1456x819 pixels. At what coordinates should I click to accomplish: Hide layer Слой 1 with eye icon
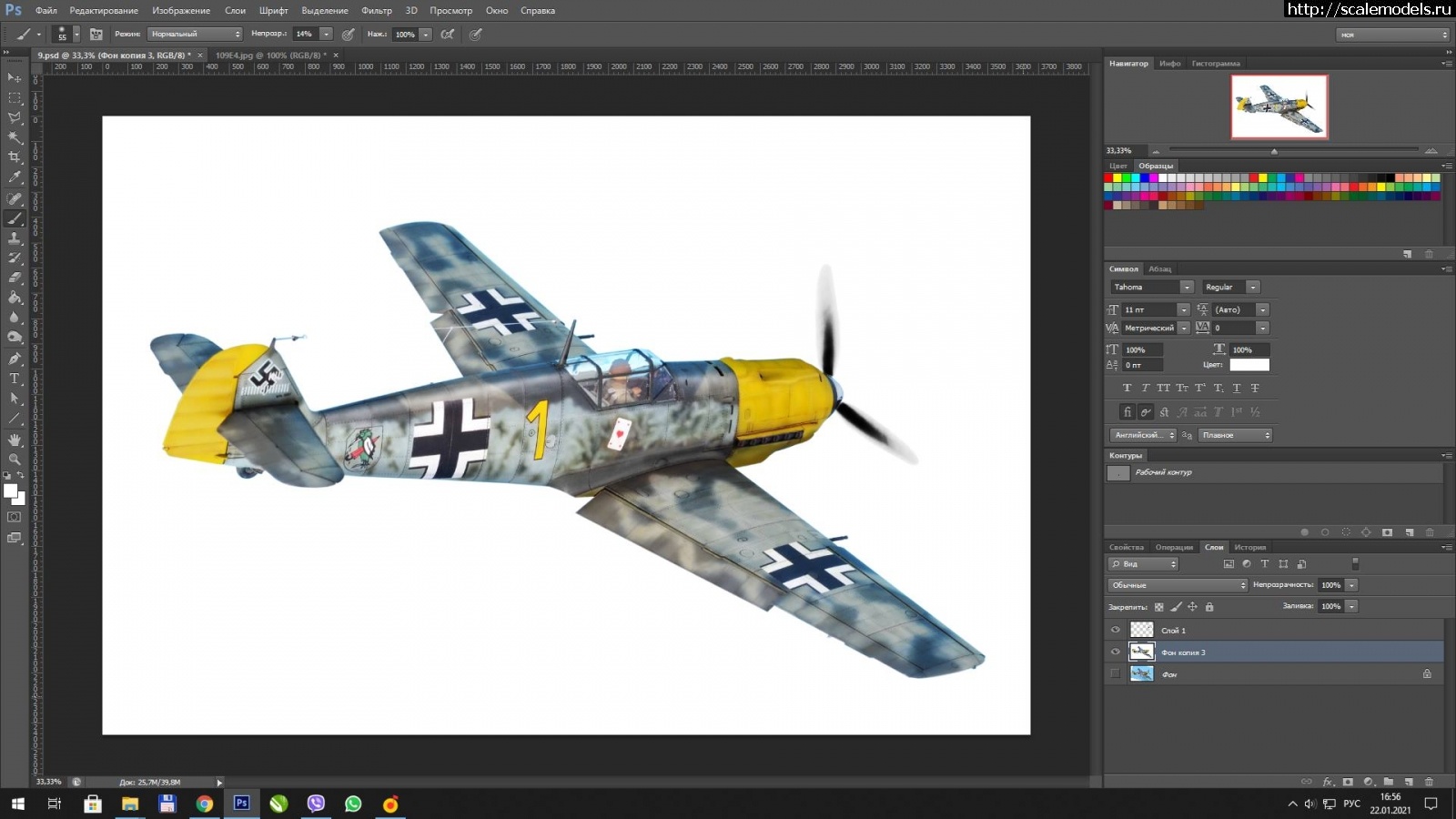(x=1115, y=630)
